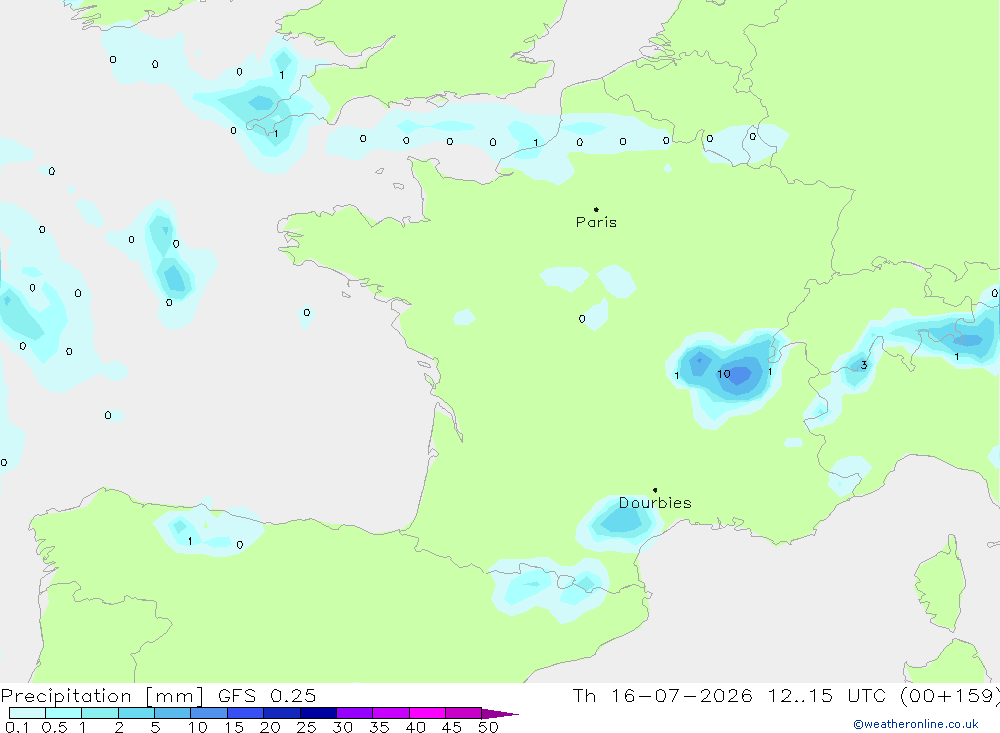Select the magenta 40 mm legend swatch
This screenshot has width=1000, height=733.
(427, 713)
